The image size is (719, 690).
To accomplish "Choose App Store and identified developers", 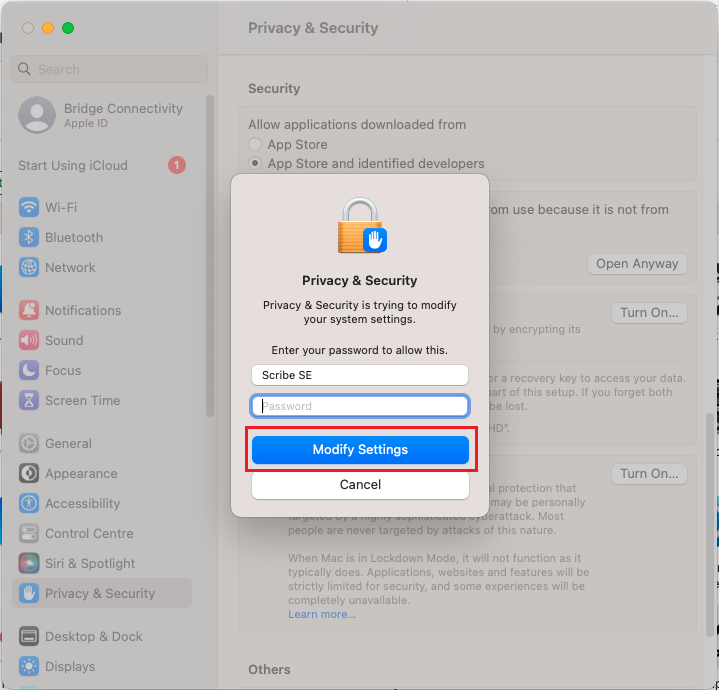I will tap(256, 164).
